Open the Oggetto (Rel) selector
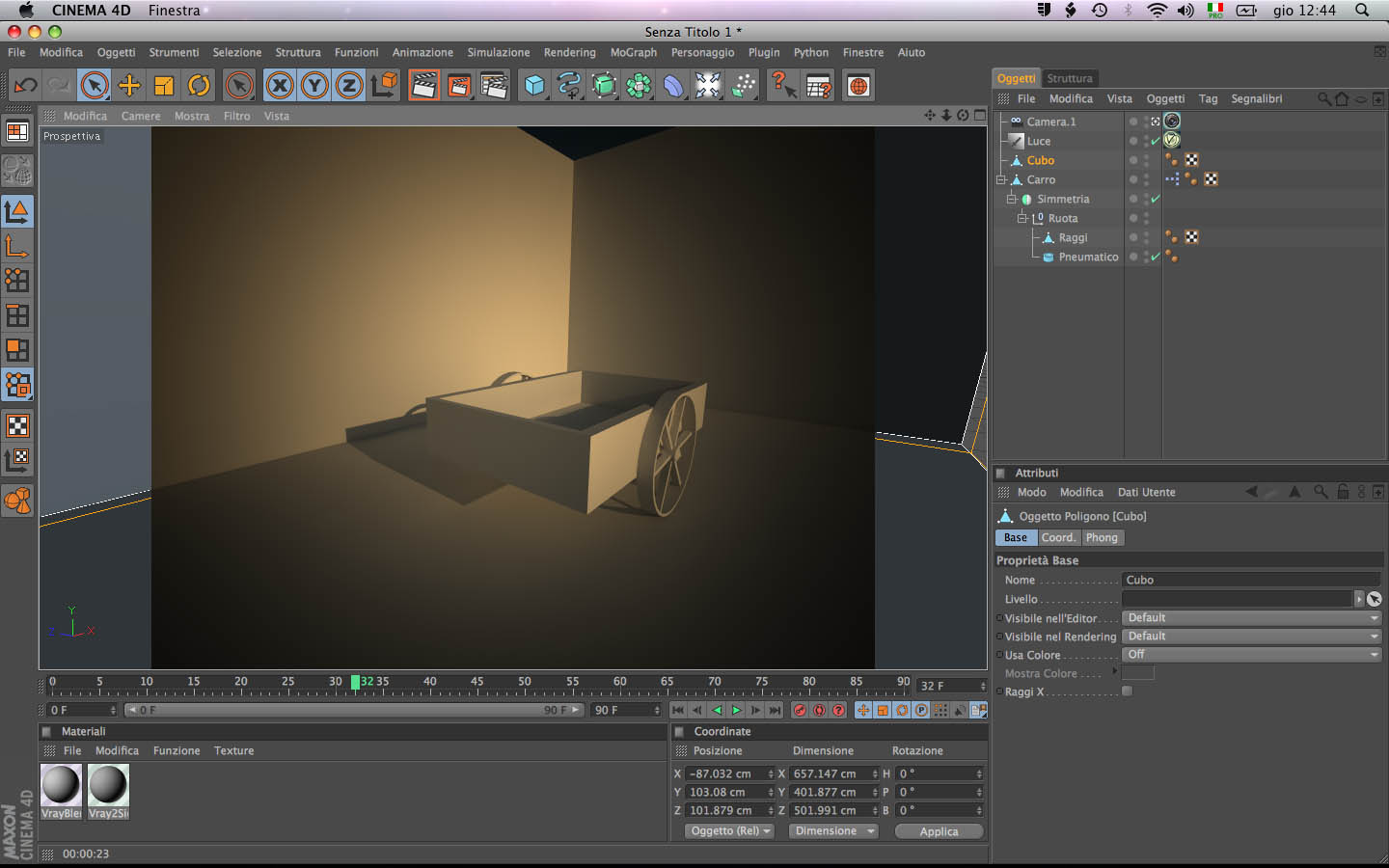The image size is (1389, 868). click(730, 831)
